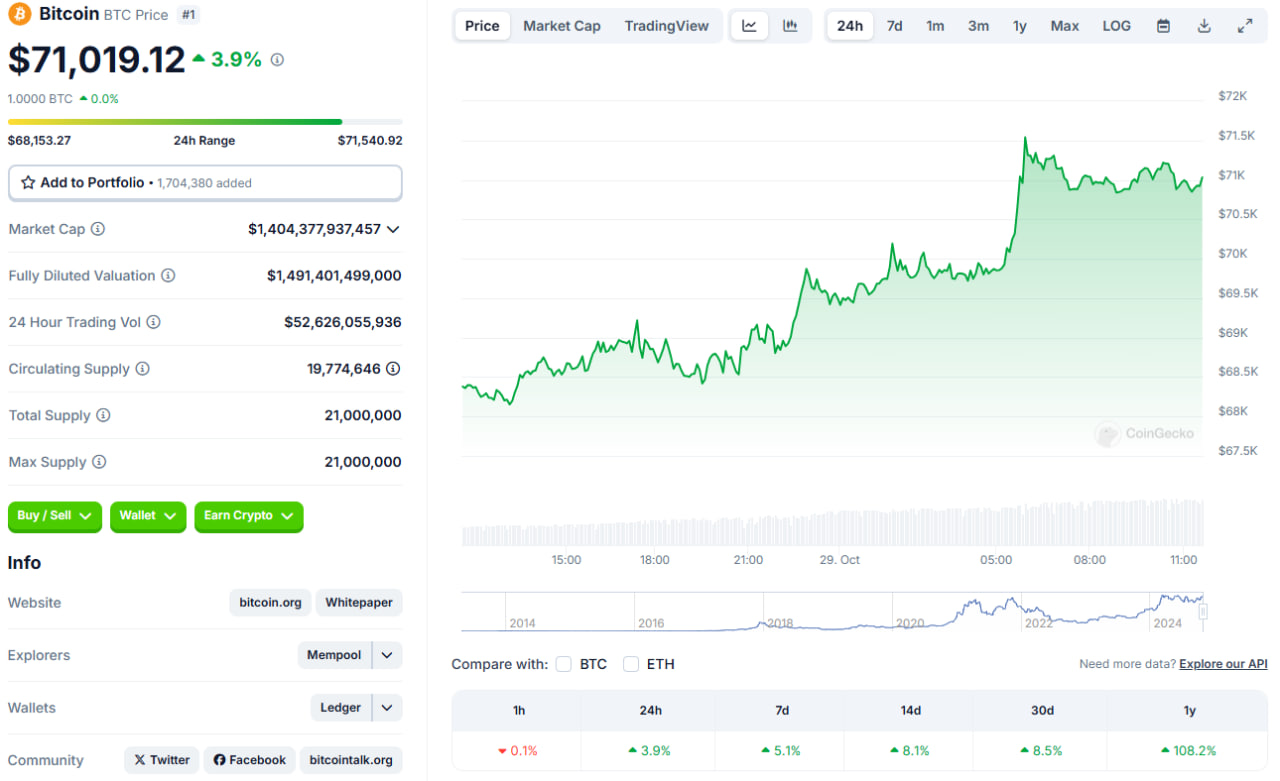Tick the ETH compare checkbox
This screenshot has height=781, width=1280.
coord(631,664)
